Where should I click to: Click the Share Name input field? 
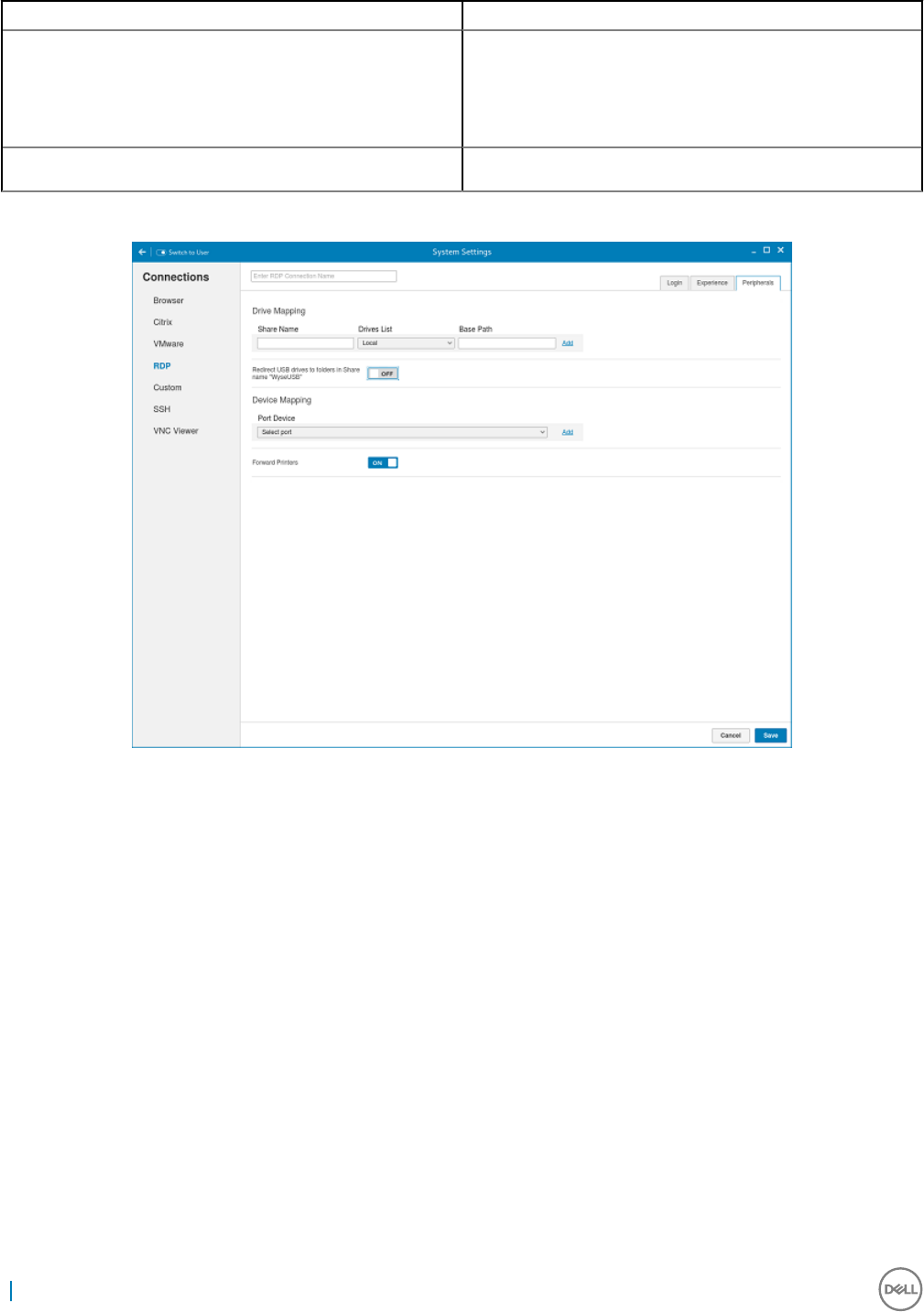306,343
